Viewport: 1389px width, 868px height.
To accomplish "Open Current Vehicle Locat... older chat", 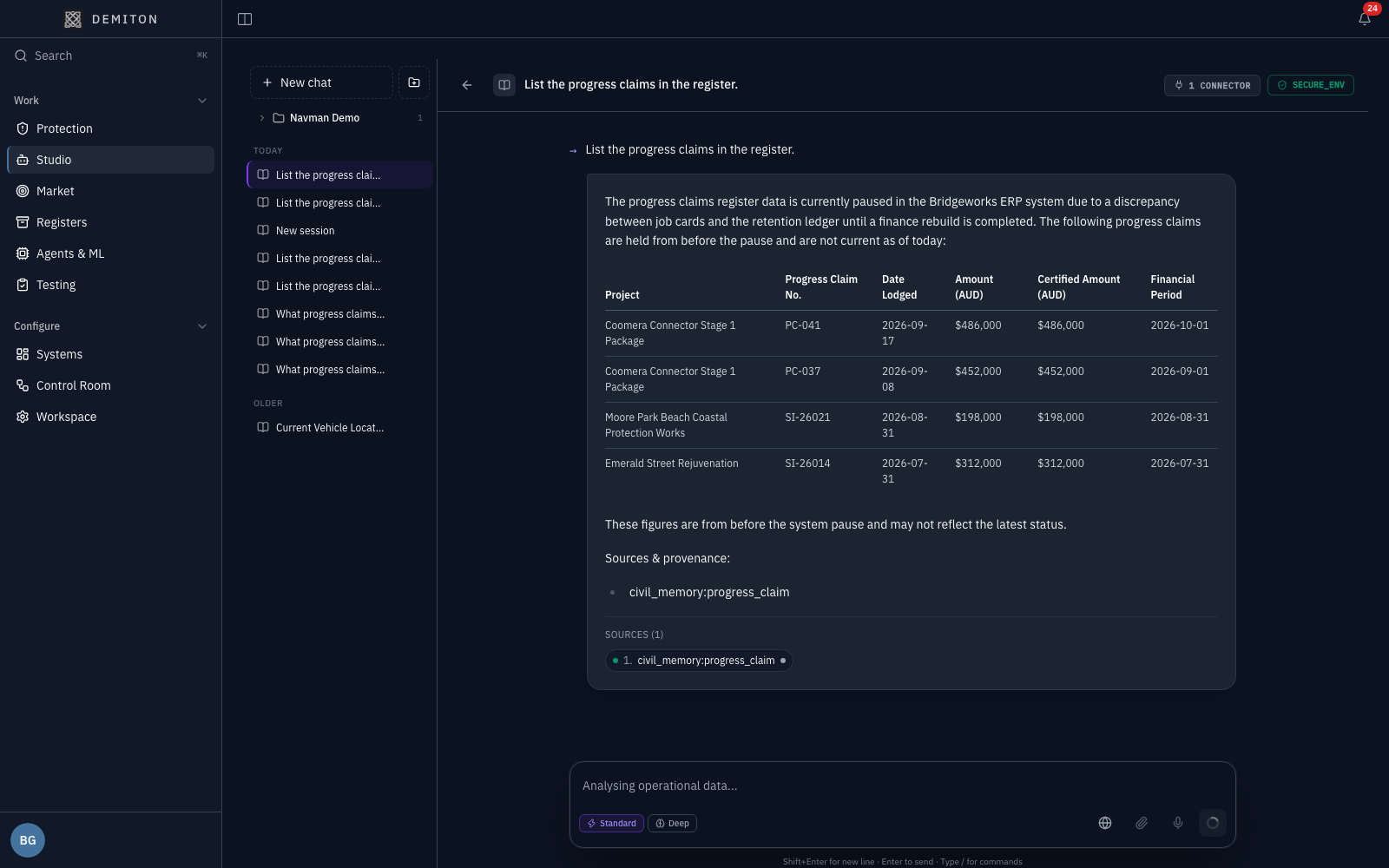I will (339, 428).
